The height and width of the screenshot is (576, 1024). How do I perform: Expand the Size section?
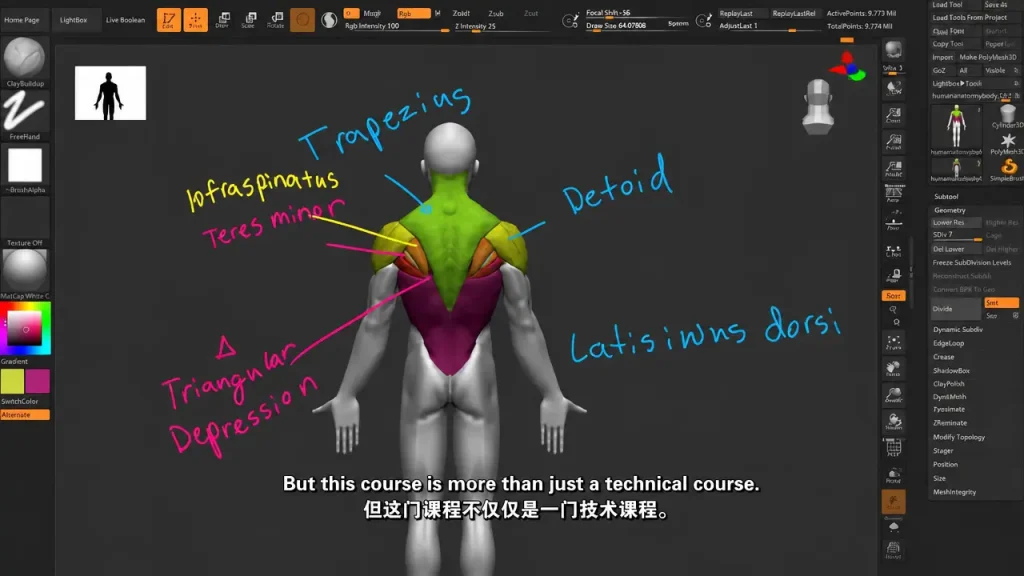940,479
